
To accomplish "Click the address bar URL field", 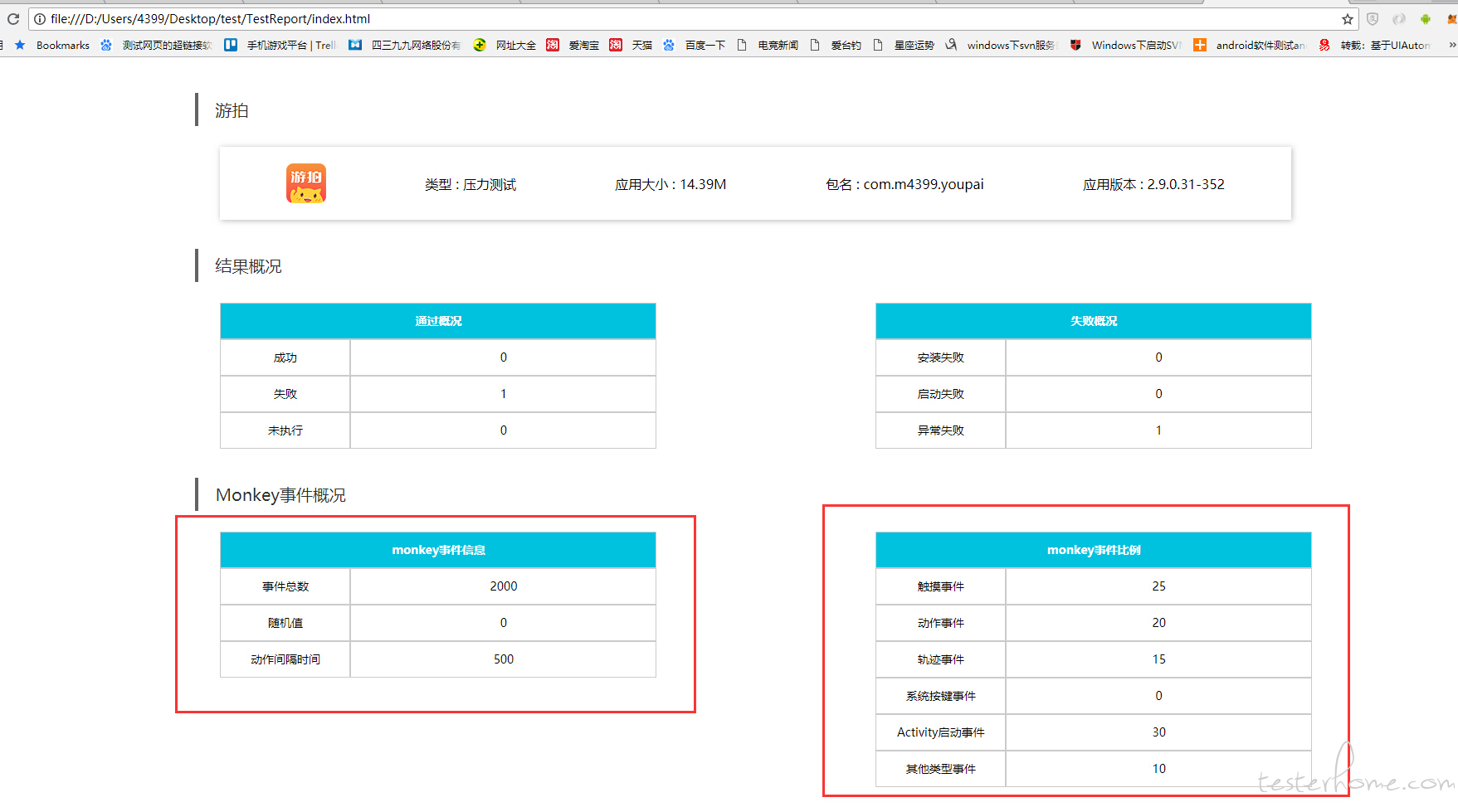I will pos(664,19).
